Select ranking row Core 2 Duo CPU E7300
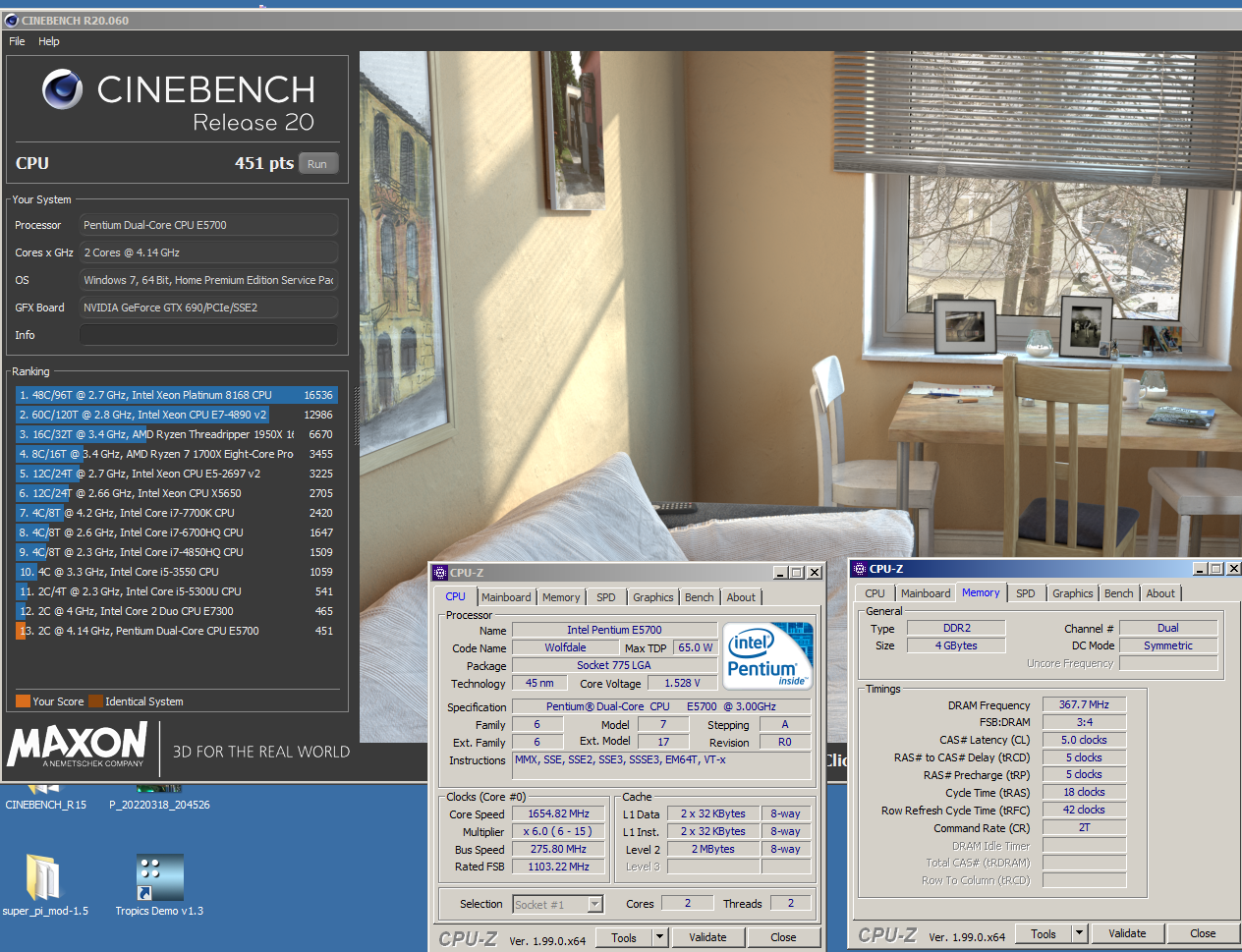 coord(176,611)
